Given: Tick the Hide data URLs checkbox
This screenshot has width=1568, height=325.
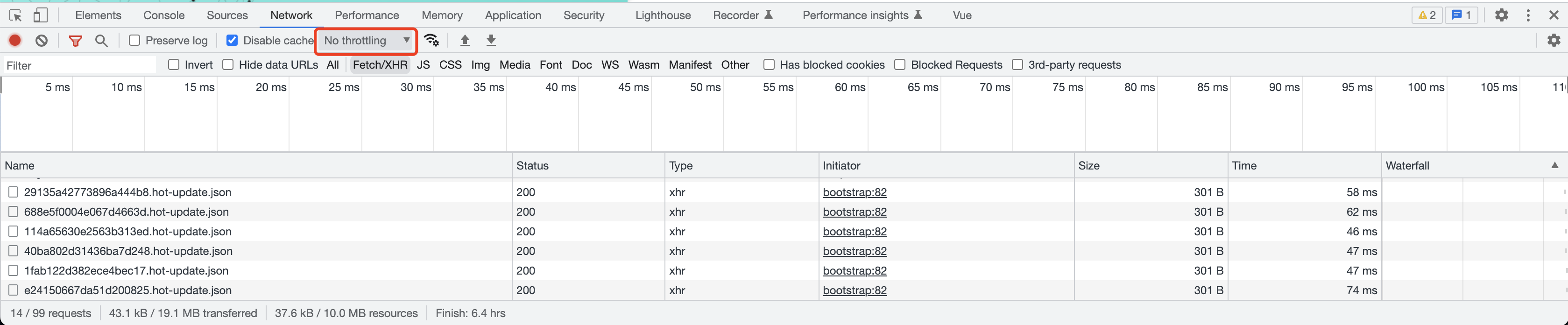Looking at the screenshot, I should pos(228,65).
